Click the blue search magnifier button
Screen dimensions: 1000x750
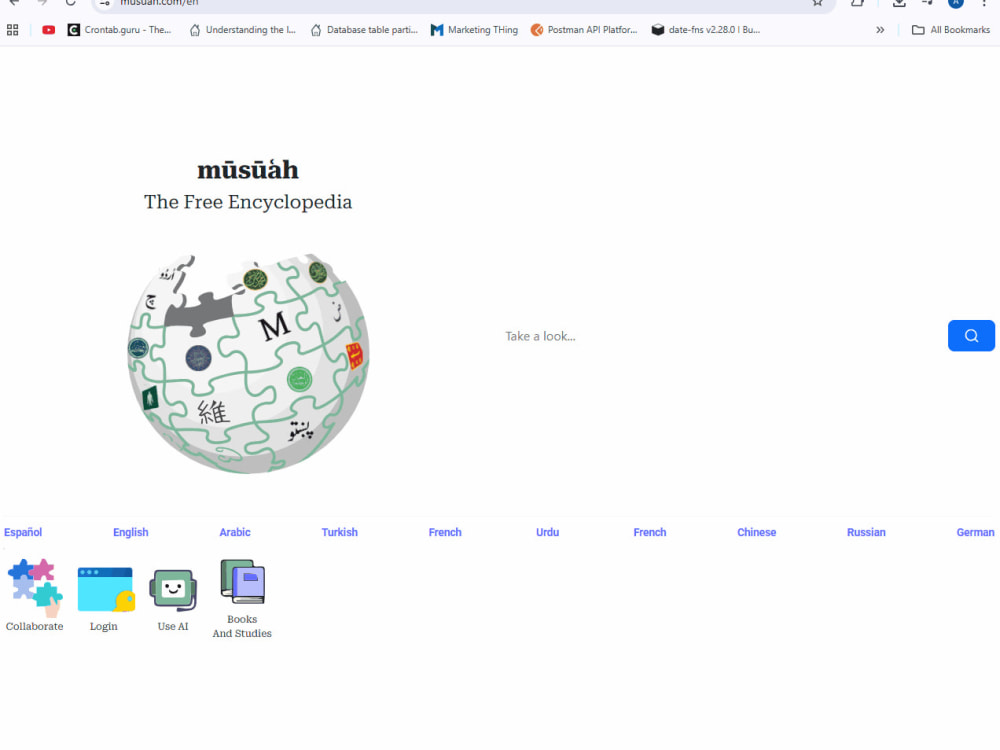pos(971,335)
